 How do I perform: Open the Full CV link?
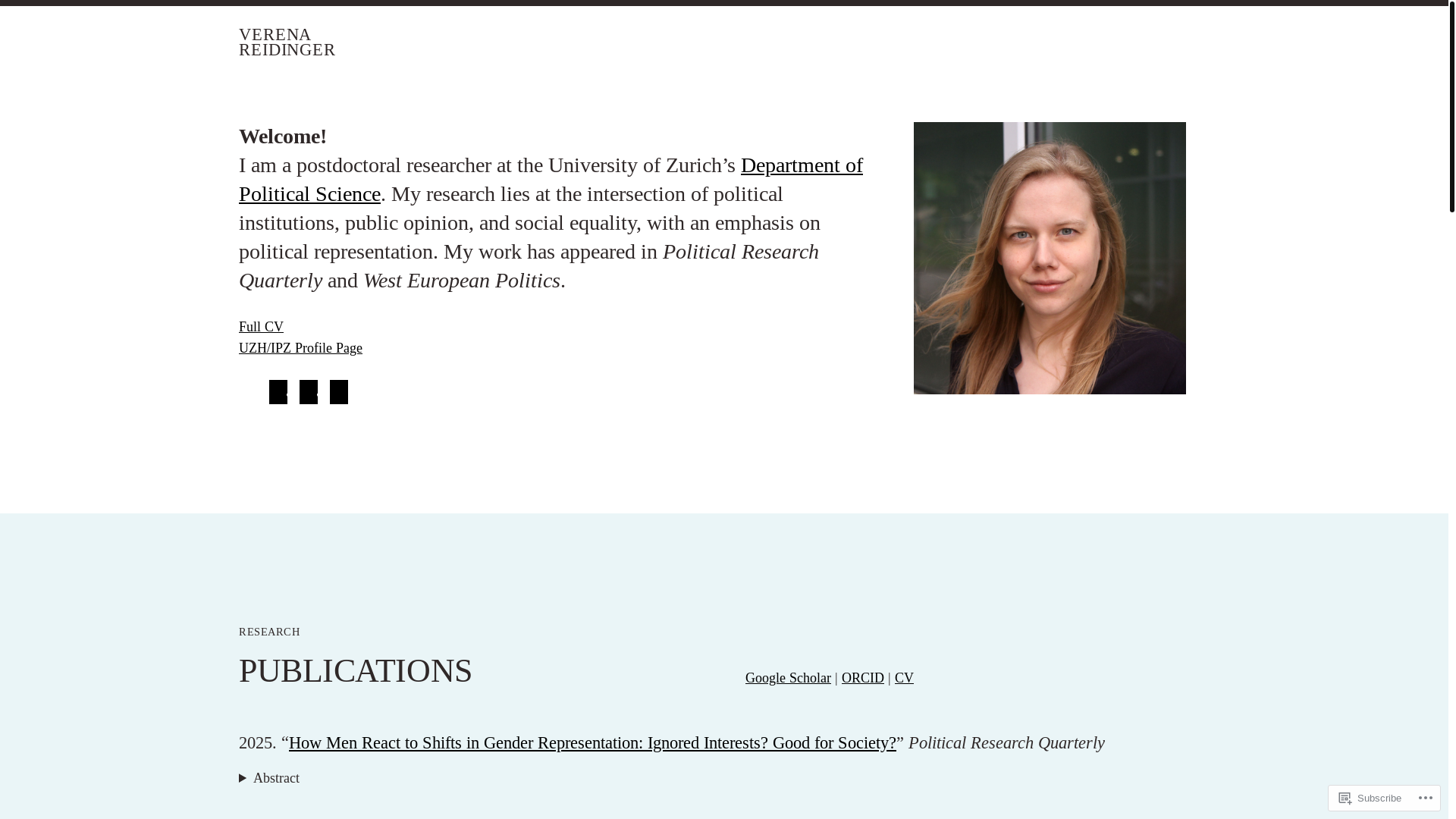(261, 327)
